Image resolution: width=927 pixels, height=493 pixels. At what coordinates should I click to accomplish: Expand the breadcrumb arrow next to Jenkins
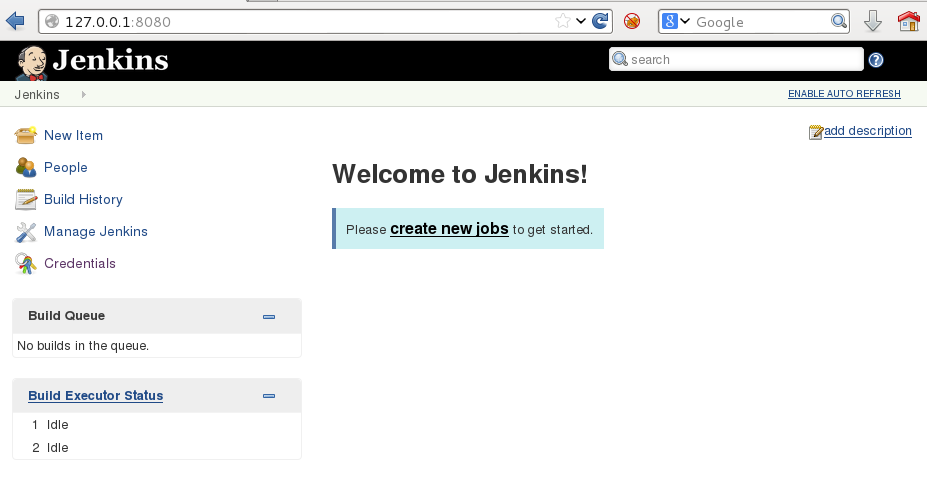pos(83,95)
